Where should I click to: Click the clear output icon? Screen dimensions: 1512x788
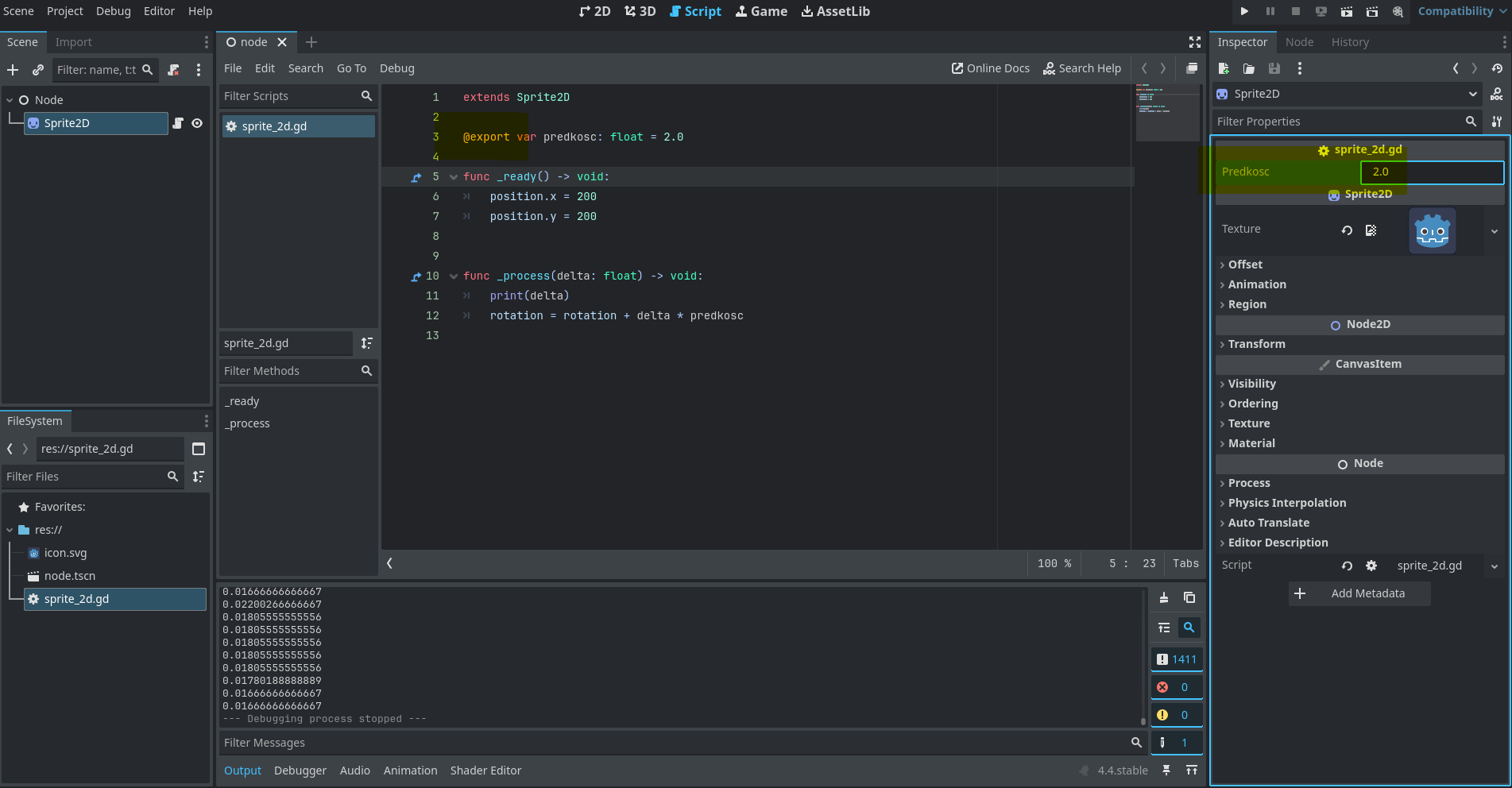(1164, 598)
